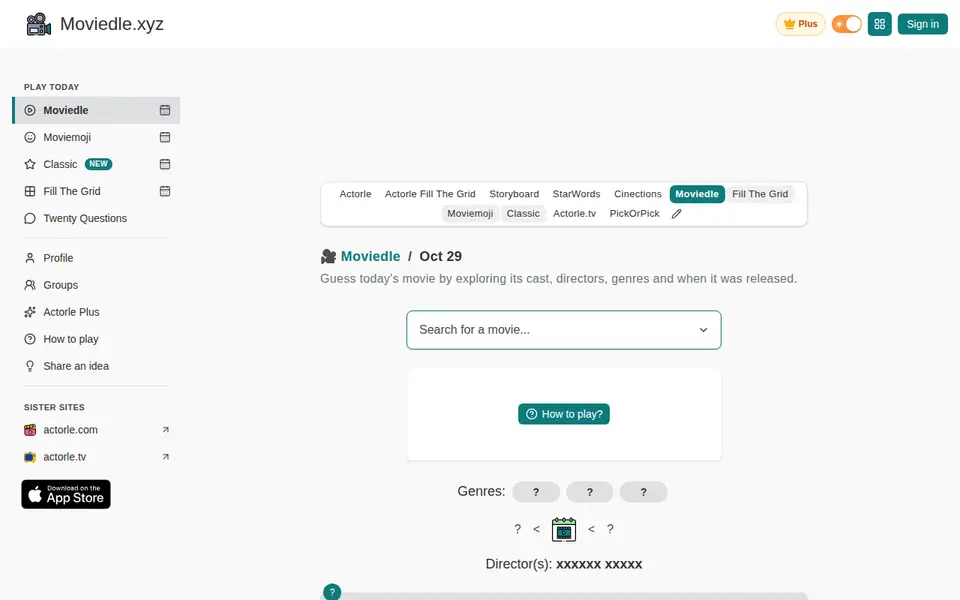Click the first hidden genre pill
The height and width of the screenshot is (600, 960).
coord(536,492)
